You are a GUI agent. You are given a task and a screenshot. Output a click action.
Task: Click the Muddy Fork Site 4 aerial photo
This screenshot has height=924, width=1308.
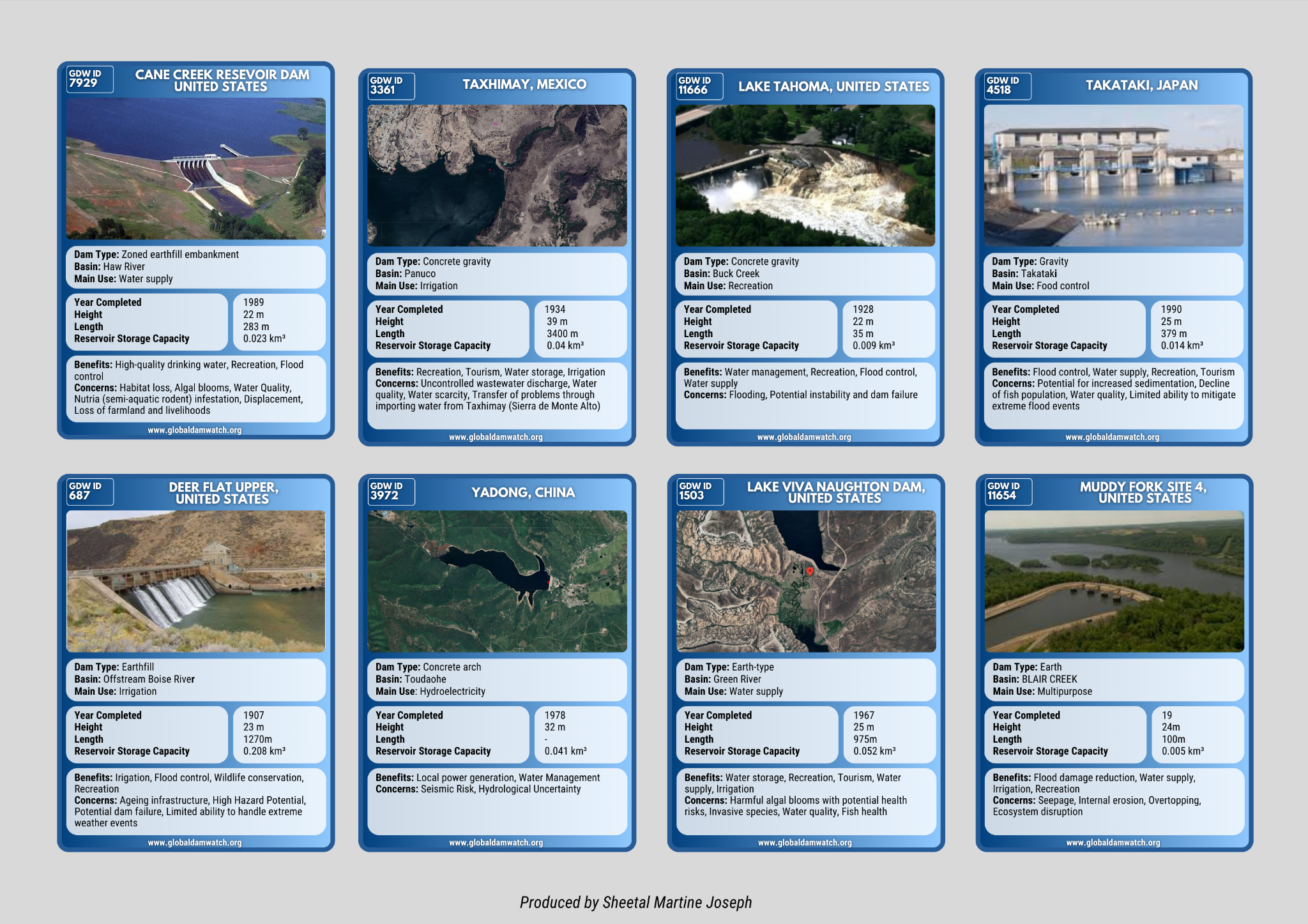point(1114,581)
